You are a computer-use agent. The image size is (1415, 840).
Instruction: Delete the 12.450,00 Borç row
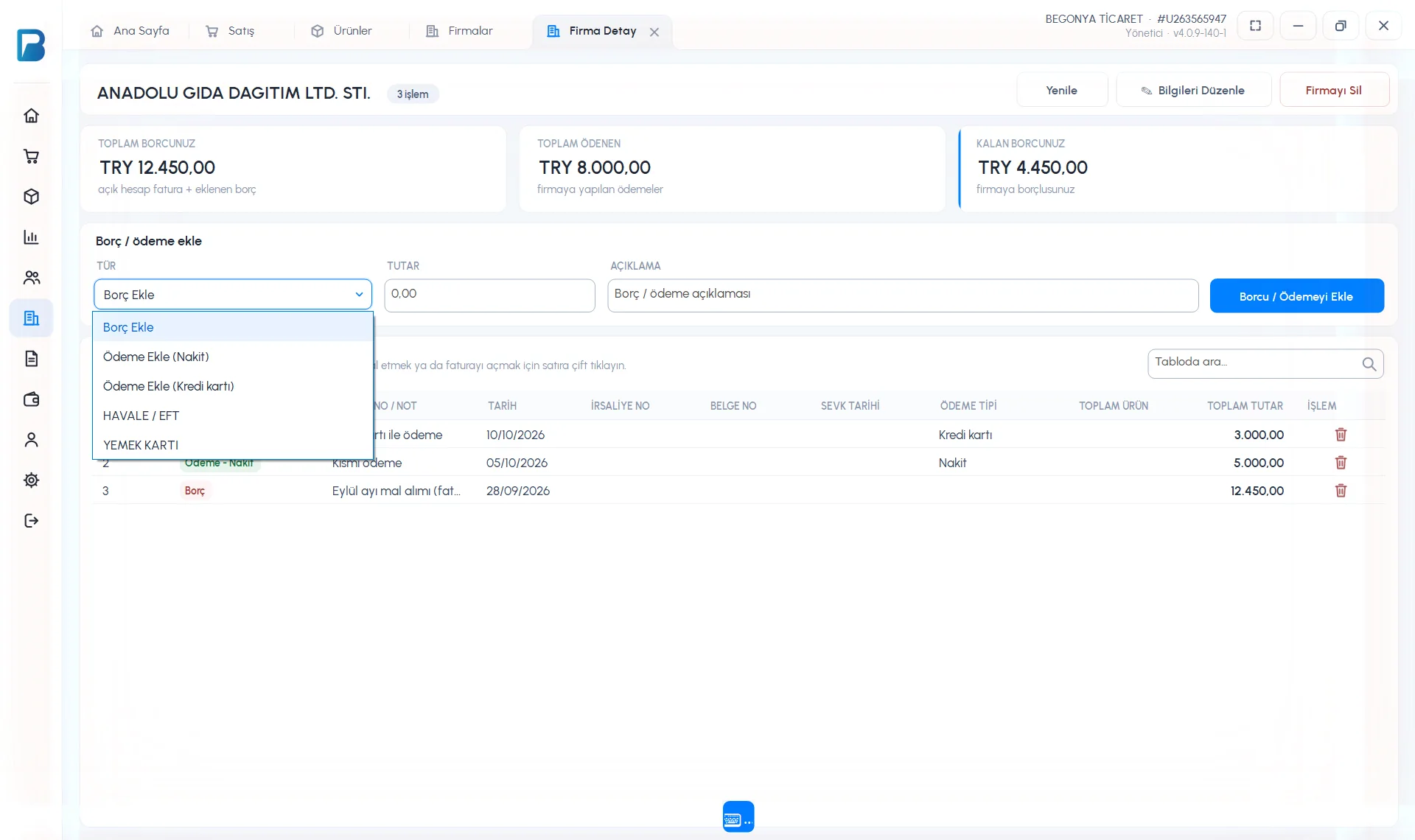pos(1341,491)
